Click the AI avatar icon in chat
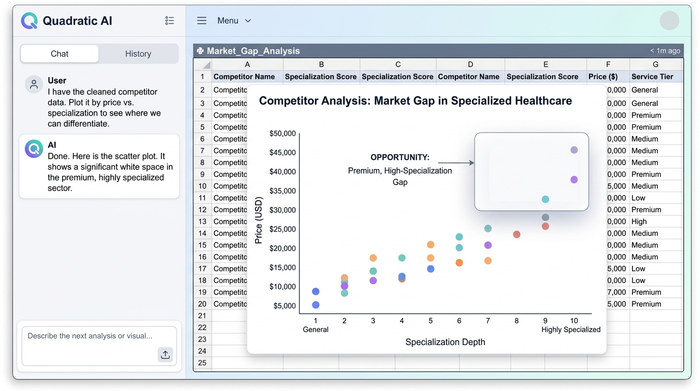 (33, 149)
